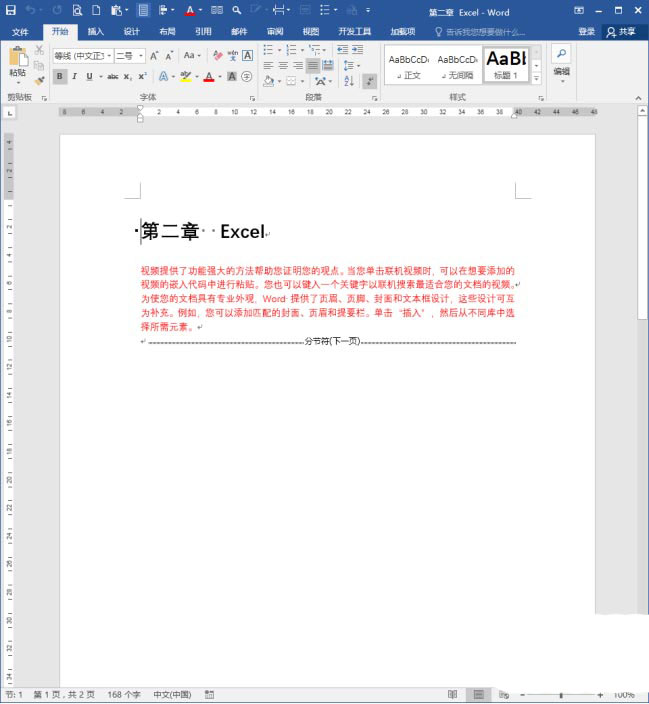Apply the 标题 1 (Heading 1) style
Screen dimensions: 649x704
(506, 65)
